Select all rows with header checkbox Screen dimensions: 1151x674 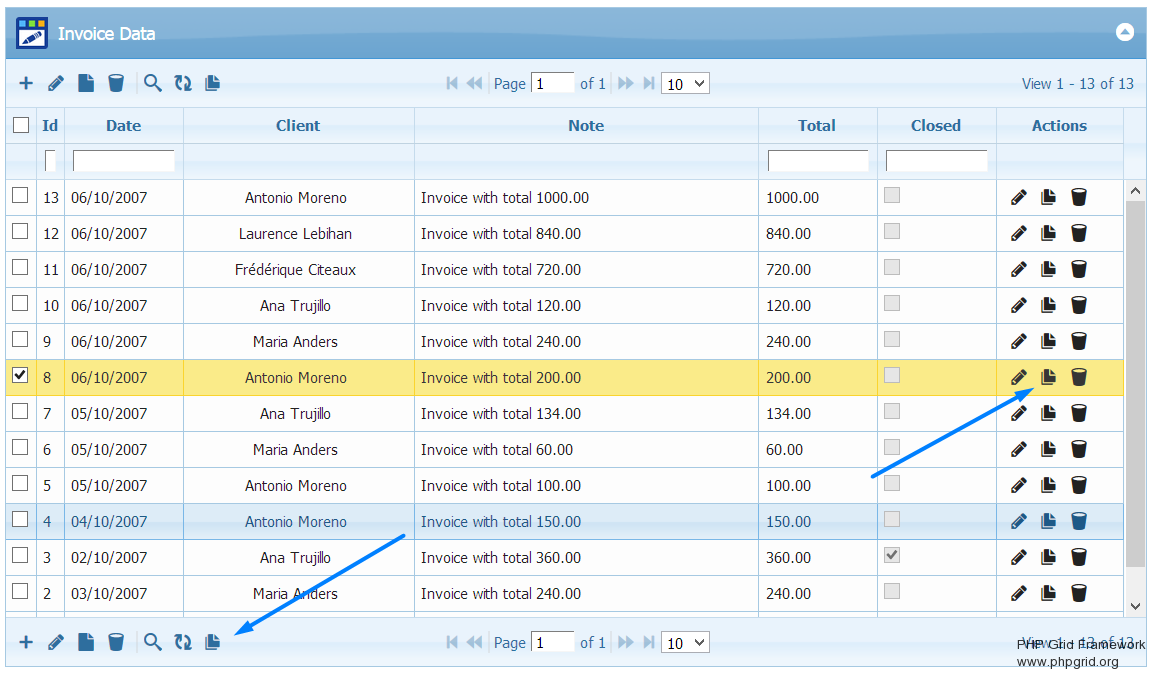(x=21, y=125)
